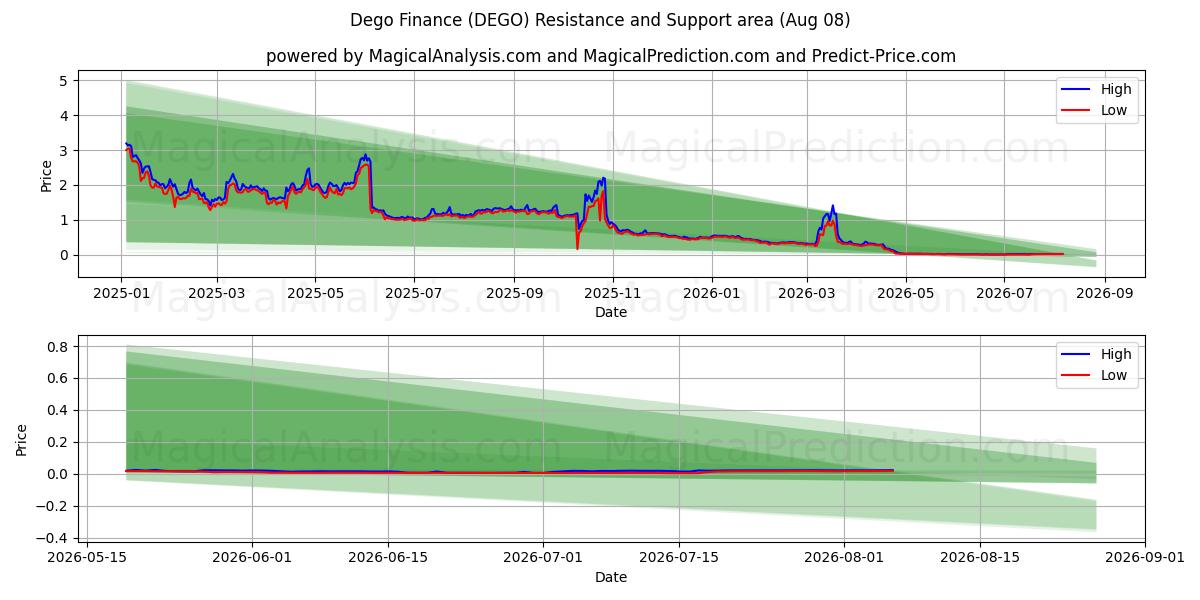Click the '2026-09-01' tick label on the bottom chart
The height and width of the screenshot is (600, 1200).
pyautogui.click(x=1145, y=558)
